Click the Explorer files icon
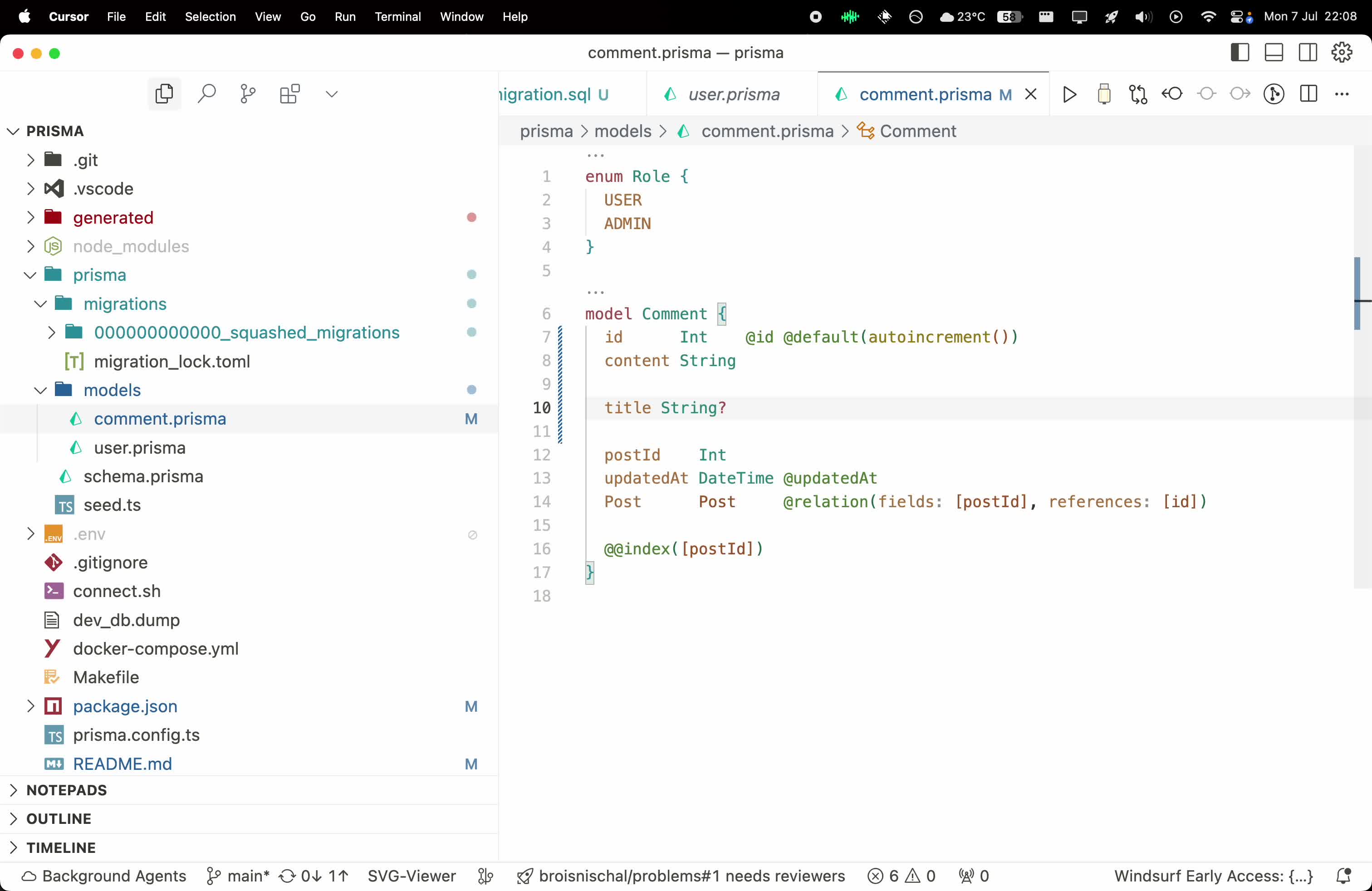Image resolution: width=1372 pixels, height=891 pixels. [164, 93]
